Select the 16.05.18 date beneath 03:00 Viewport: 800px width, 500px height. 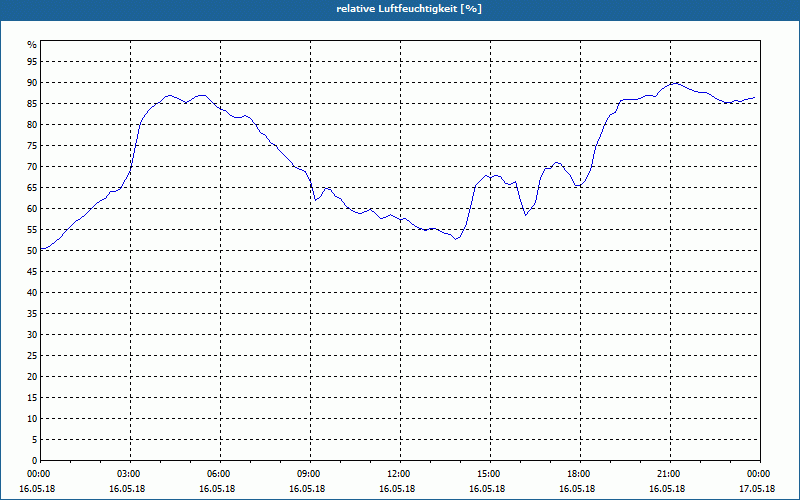coord(127,489)
